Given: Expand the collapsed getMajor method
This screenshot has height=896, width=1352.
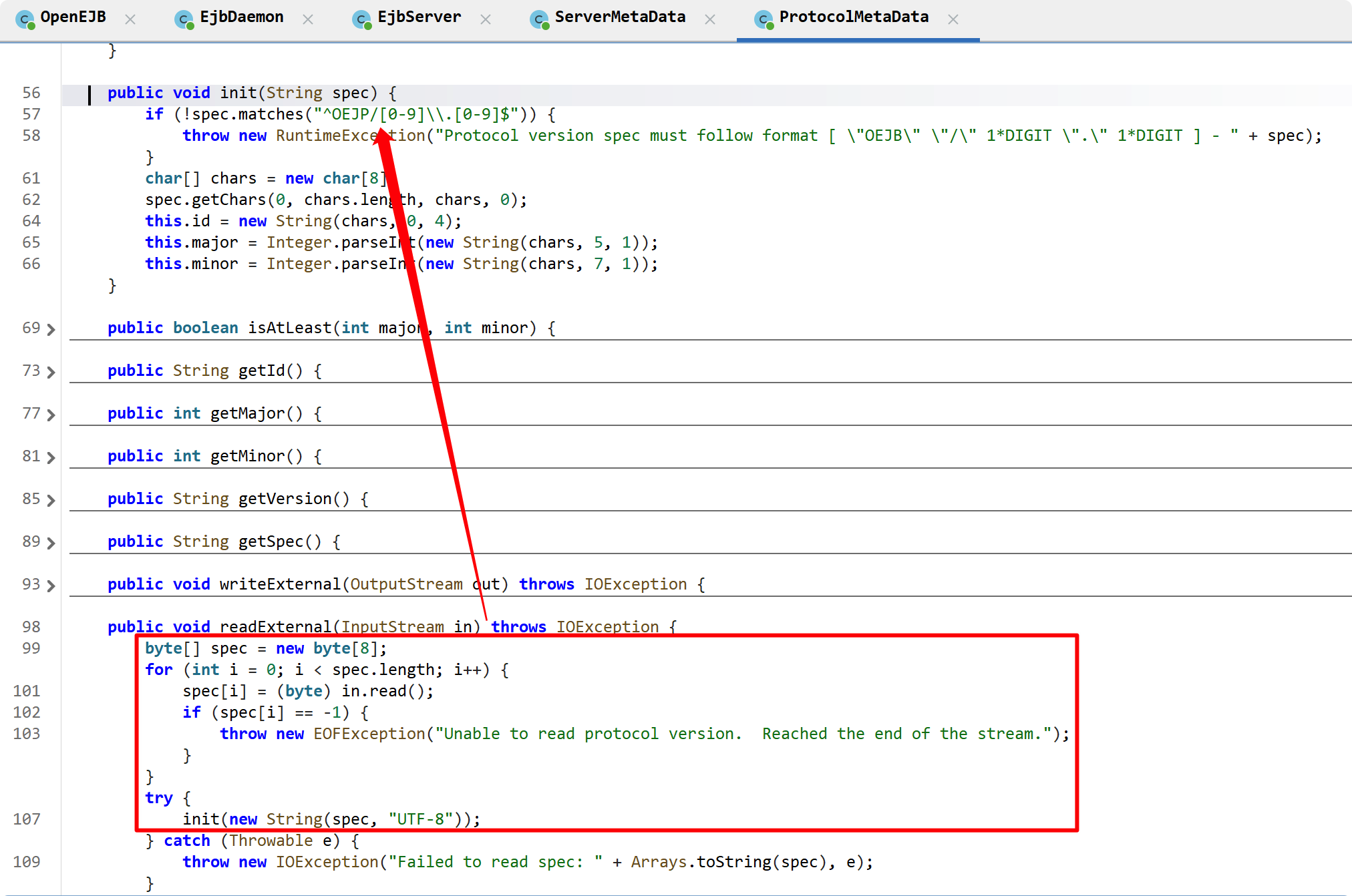Looking at the screenshot, I should (51, 415).
